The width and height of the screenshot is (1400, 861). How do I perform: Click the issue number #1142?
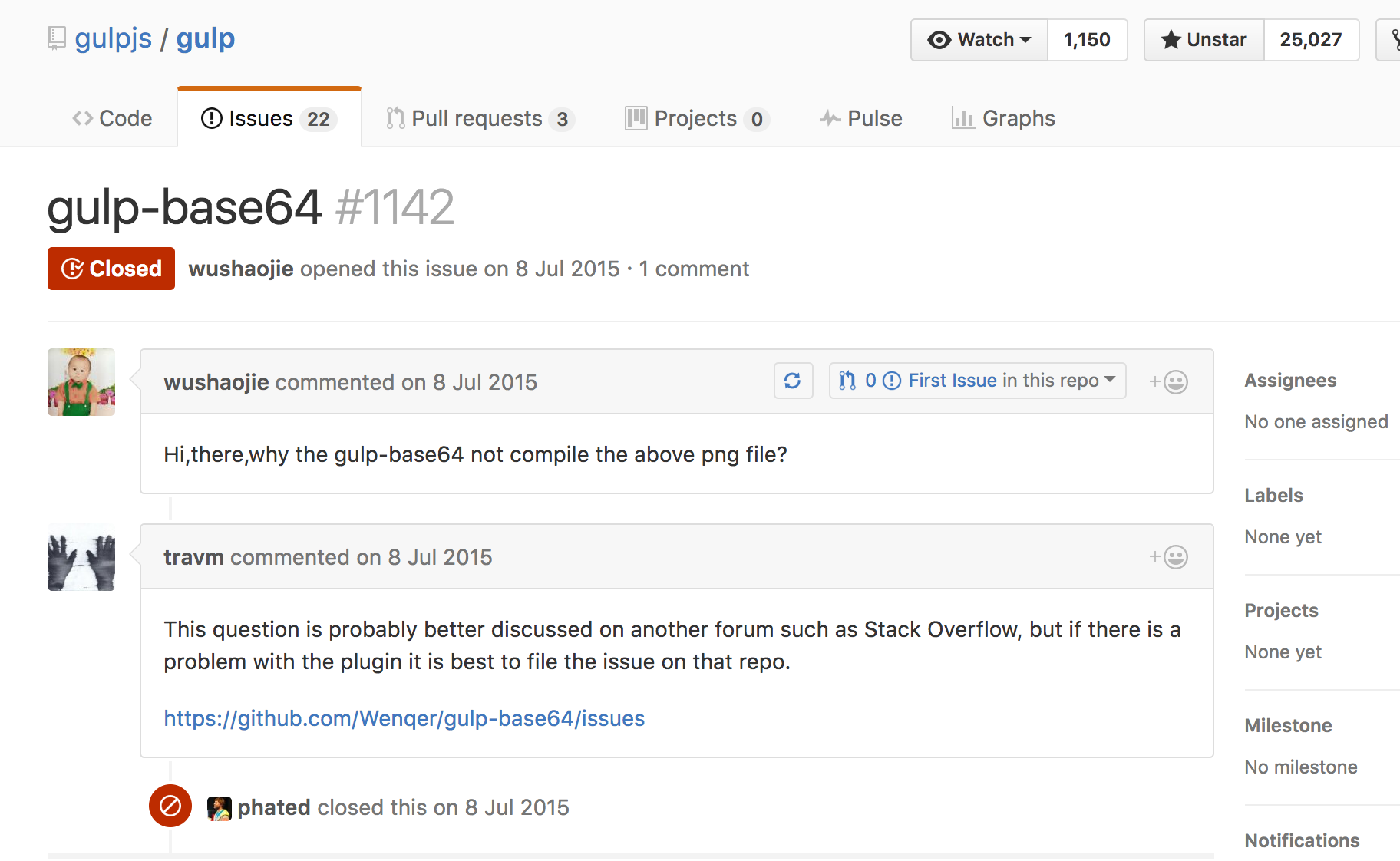pyautogui.click(x=395, y=207)
